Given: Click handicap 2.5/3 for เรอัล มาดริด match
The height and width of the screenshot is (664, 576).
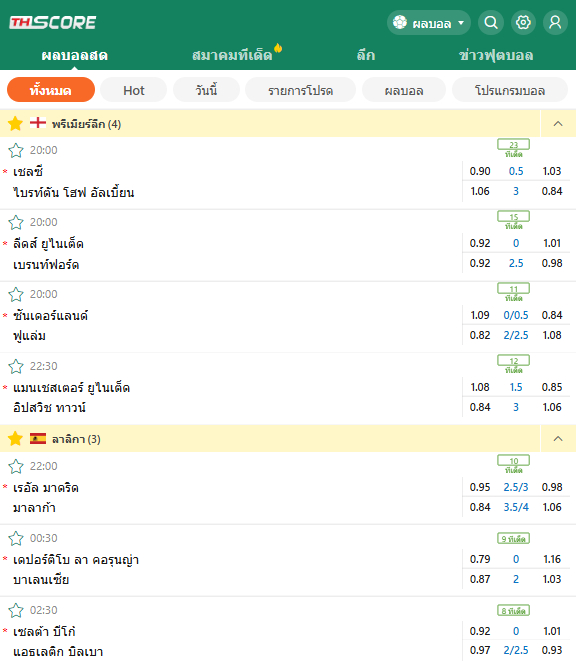Looking at the screenshot, I should [x=516, y=487].
